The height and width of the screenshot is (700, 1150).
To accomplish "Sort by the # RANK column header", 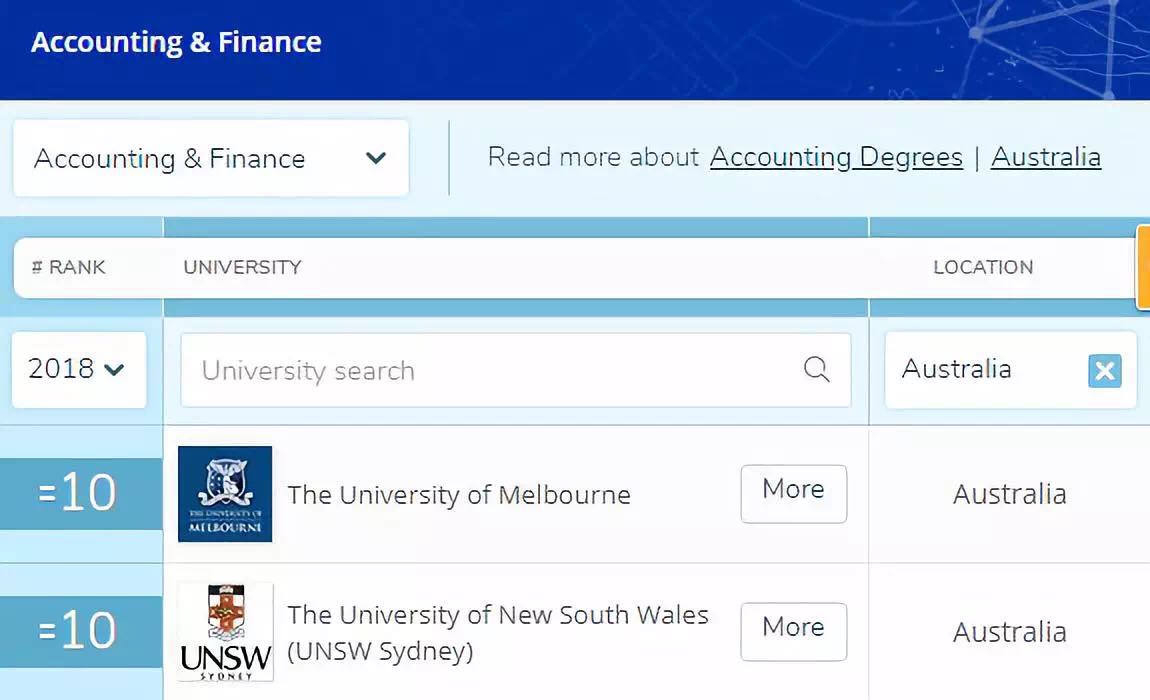I will [69, 267].
